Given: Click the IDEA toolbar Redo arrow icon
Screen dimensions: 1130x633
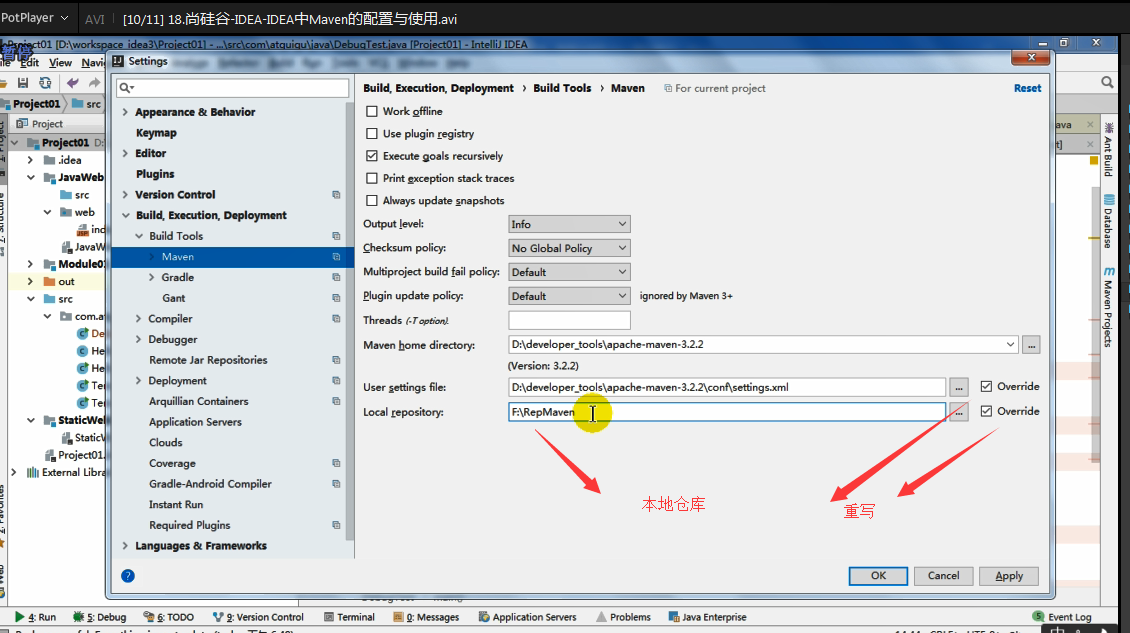Looking at the screenshot, I should [94, 83].
